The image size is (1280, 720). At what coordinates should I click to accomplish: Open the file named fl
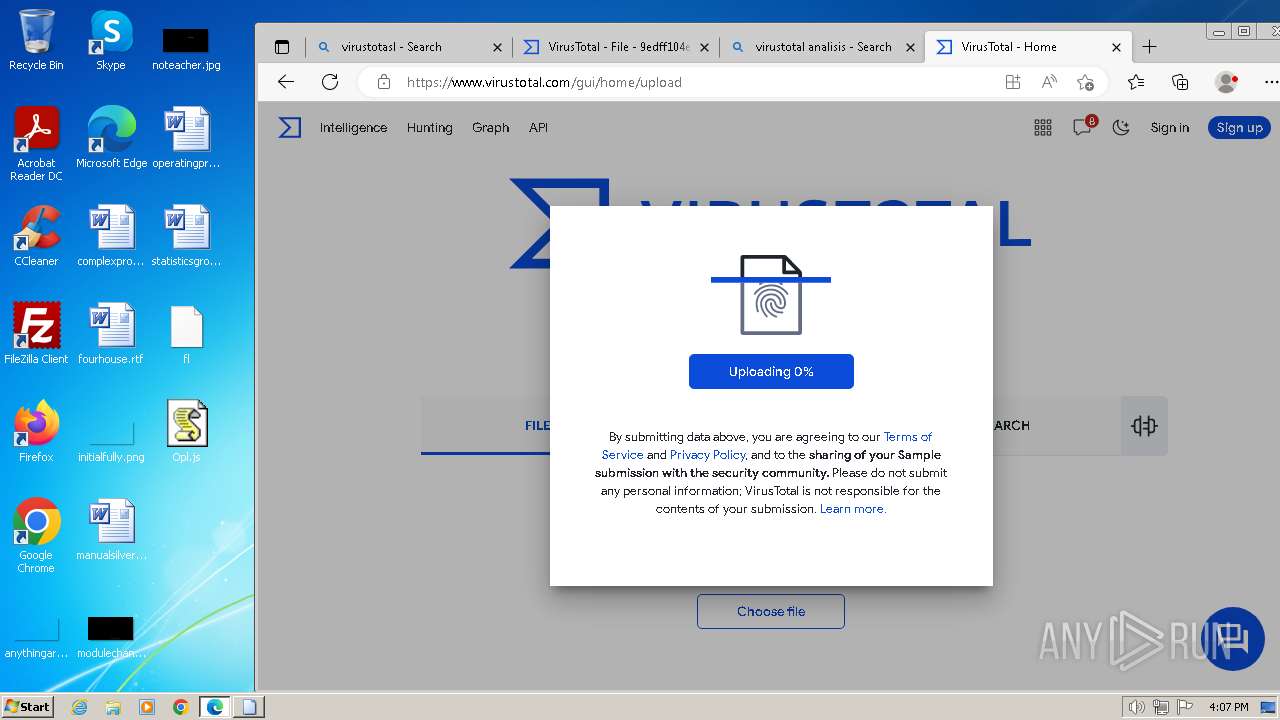click(186, 334)
